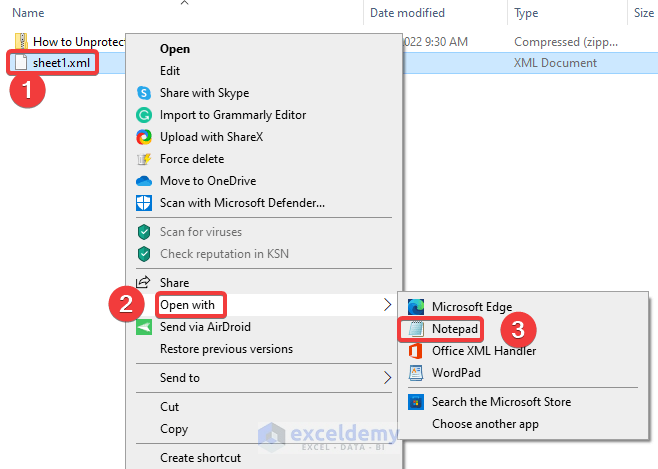The width and height of the screenshot is (658, 469).
Task: Click Search the Microsoft Store
Action: 501,402
